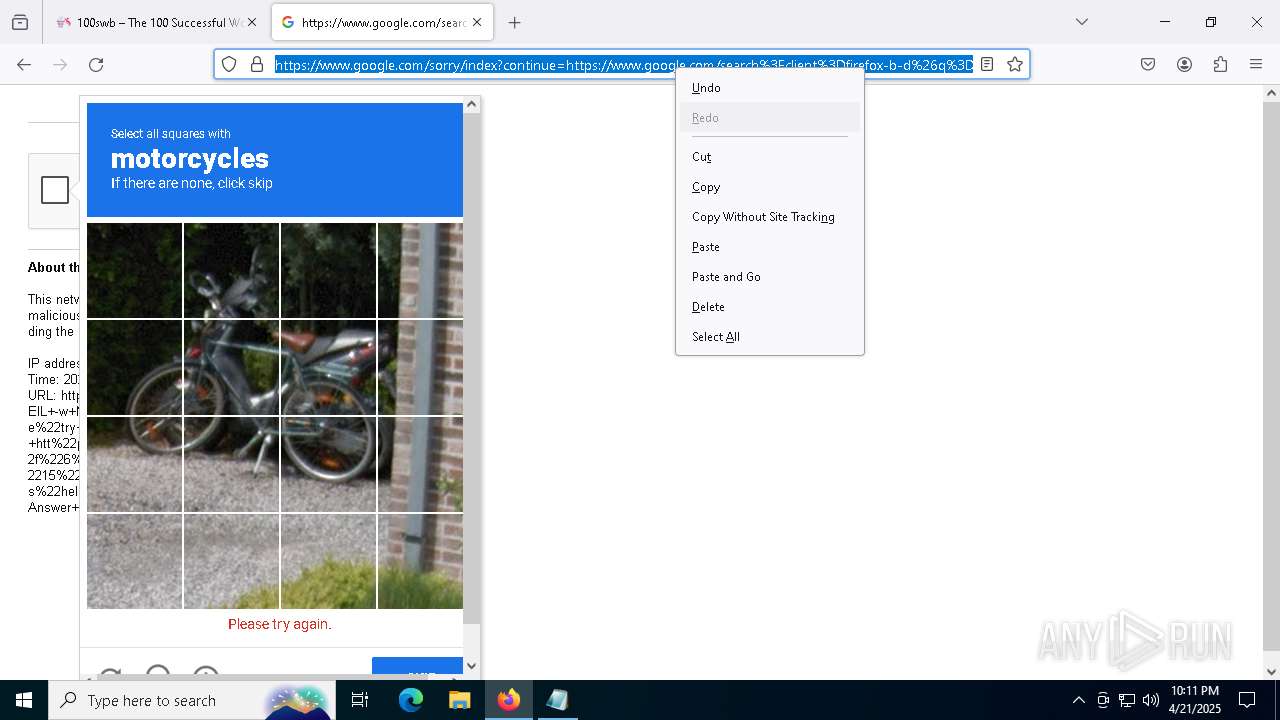Launch Microsoft Edge from the taskbar
The width and height of the screenshot is (1280, 720).
point(411,700)
